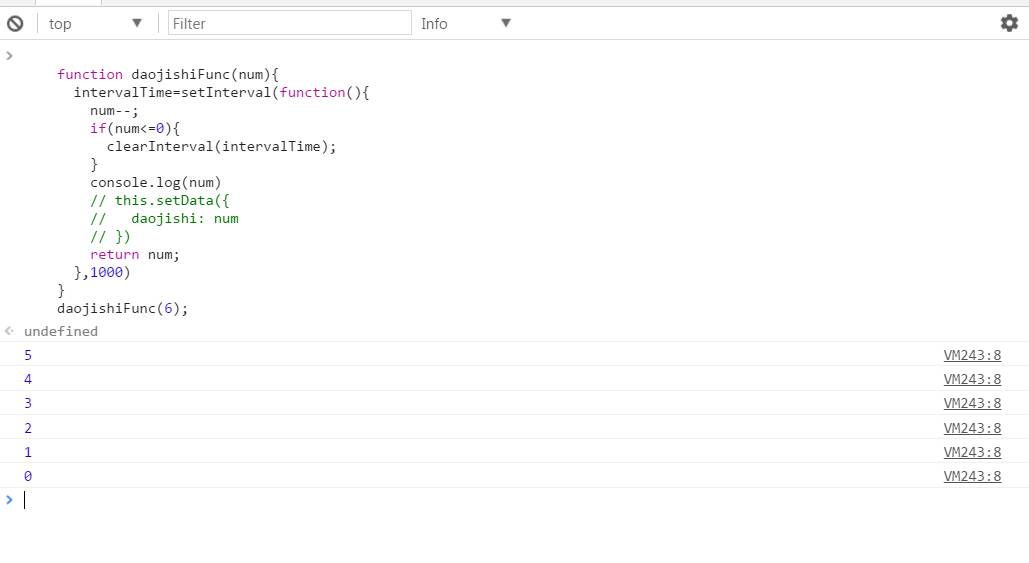The image size is (1029, 563).
Task: Select the undefined return value line
Action: click(61, 331)
